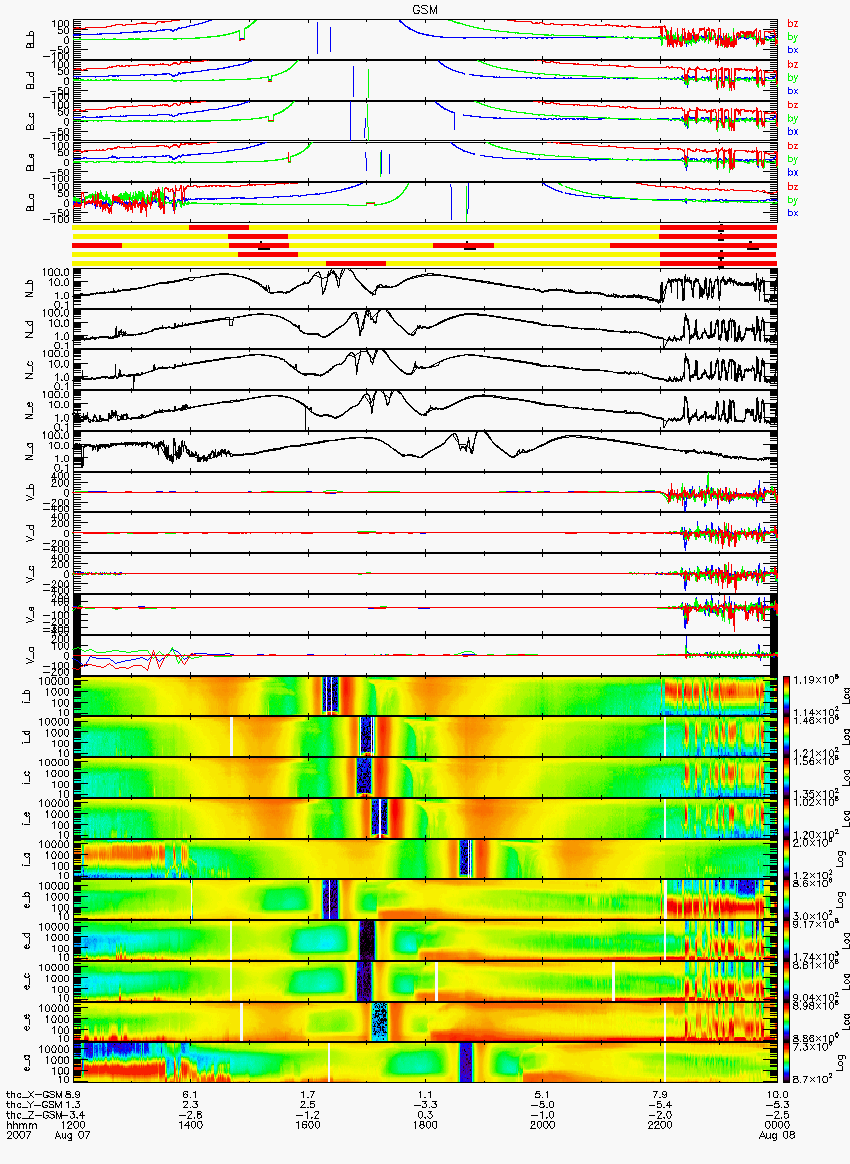Select the bx legend label of the B_b panel
This screenshot has width=850, height=1164.
pos(793,50)
